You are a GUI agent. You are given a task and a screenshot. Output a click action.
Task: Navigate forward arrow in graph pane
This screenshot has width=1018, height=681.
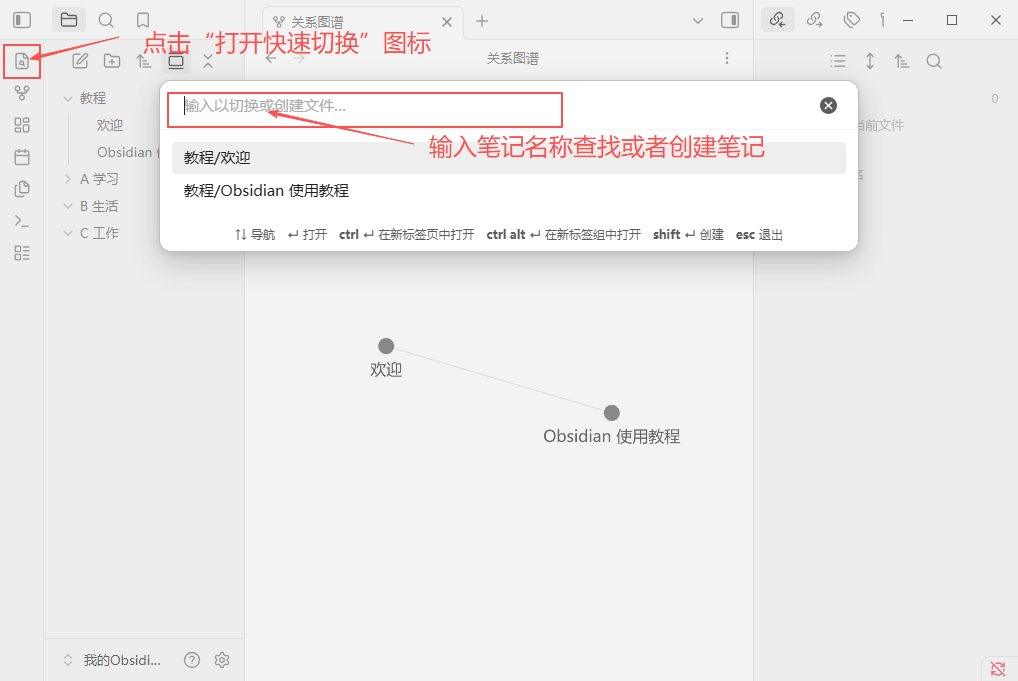click(299, 59)
